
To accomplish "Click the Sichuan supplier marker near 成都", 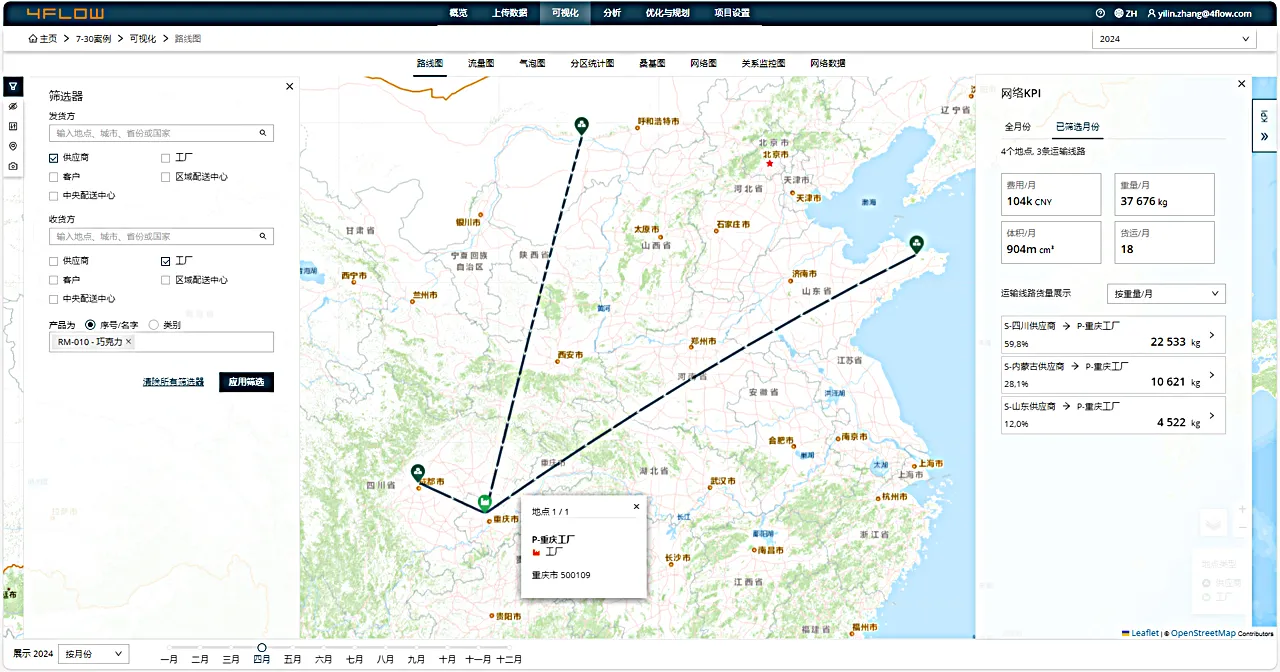I will pyautogui.click(x=418, y=473).
